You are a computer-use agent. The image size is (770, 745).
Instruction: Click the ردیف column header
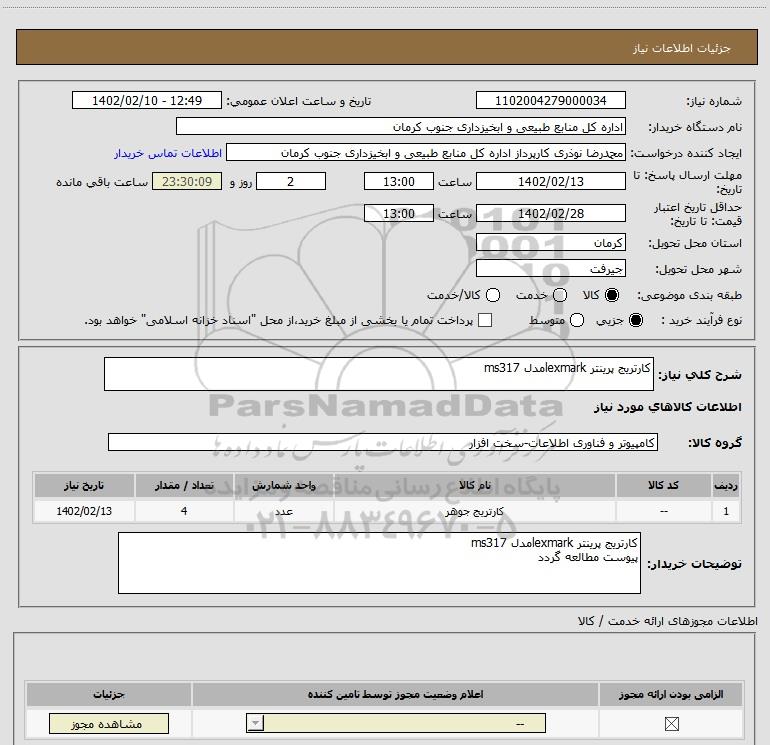pyautogui.click(x=726, y=485)
